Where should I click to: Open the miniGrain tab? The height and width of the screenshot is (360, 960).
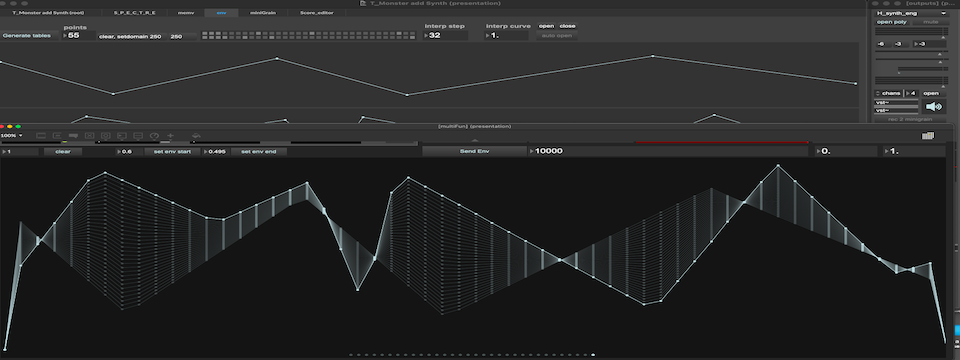click(263, 12)
